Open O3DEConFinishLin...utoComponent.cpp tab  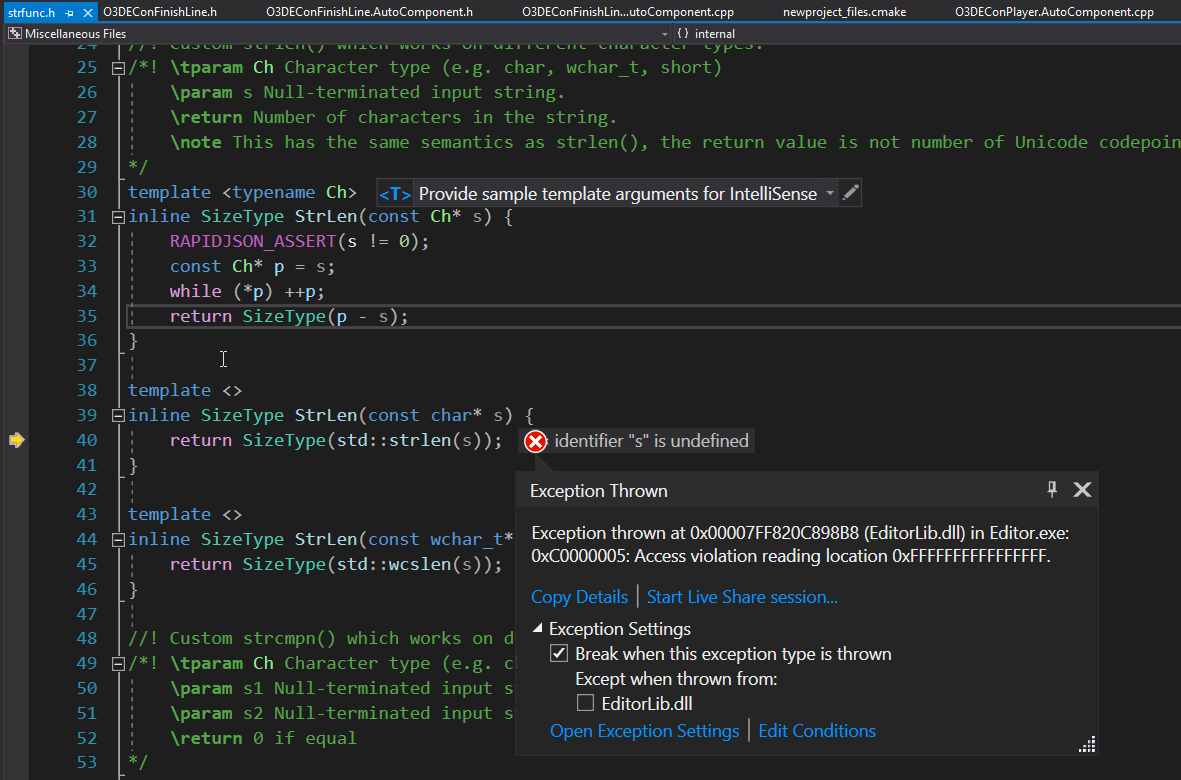tap(627, 12)
